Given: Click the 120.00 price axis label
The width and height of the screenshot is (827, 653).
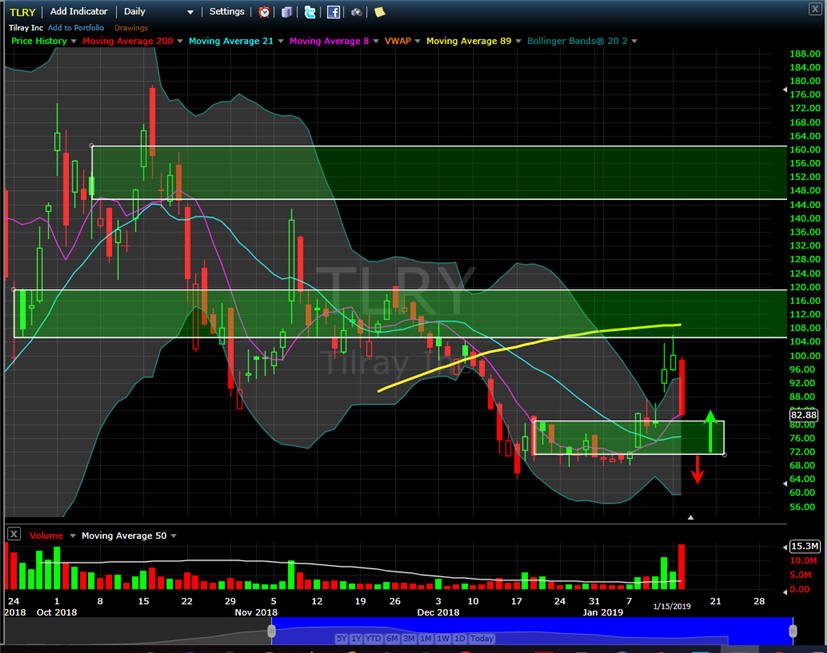Looking at the screenshot, I should tap(805, 287).
